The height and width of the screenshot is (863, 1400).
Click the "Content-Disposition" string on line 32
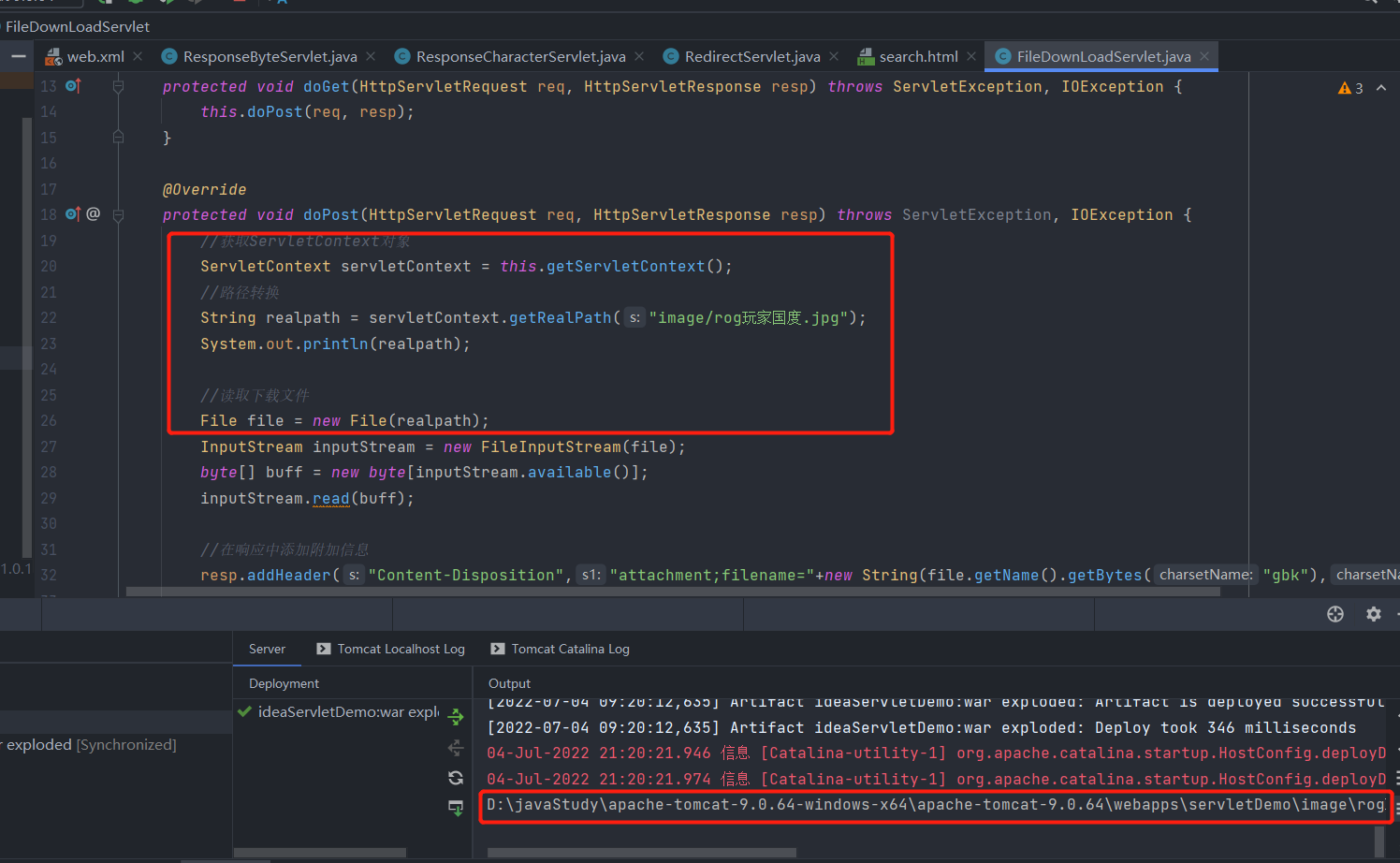click(x=466, y=576)
